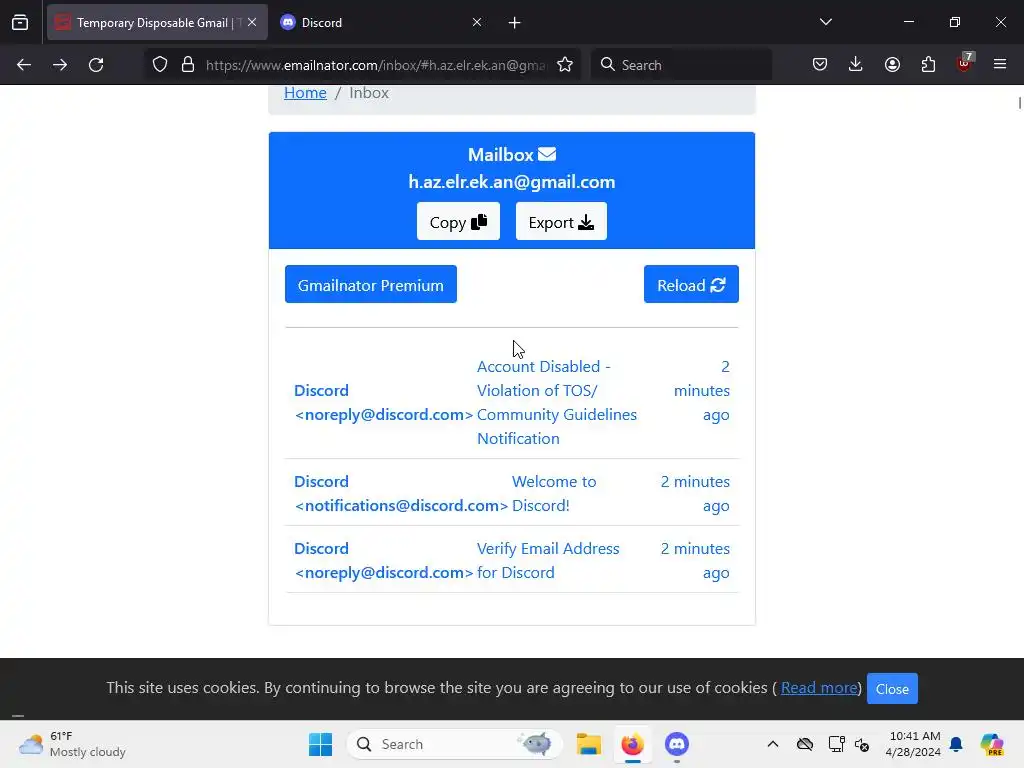This screenshot has height=768, width=1024.
Task: Open the tracking protection shield icon
Action: tap(160, 65)
